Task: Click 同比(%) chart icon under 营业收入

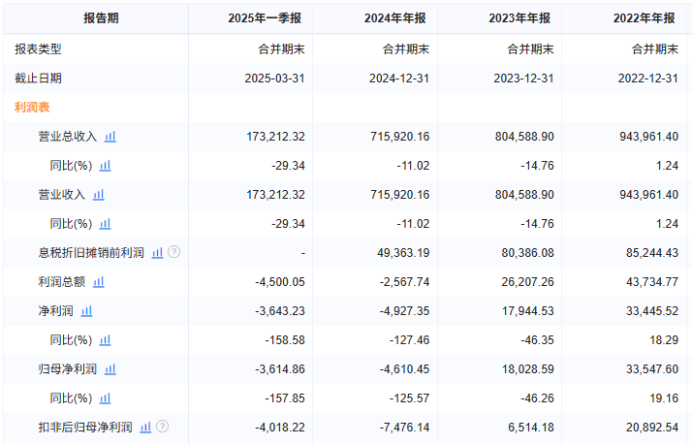Action: coord(105,224)
